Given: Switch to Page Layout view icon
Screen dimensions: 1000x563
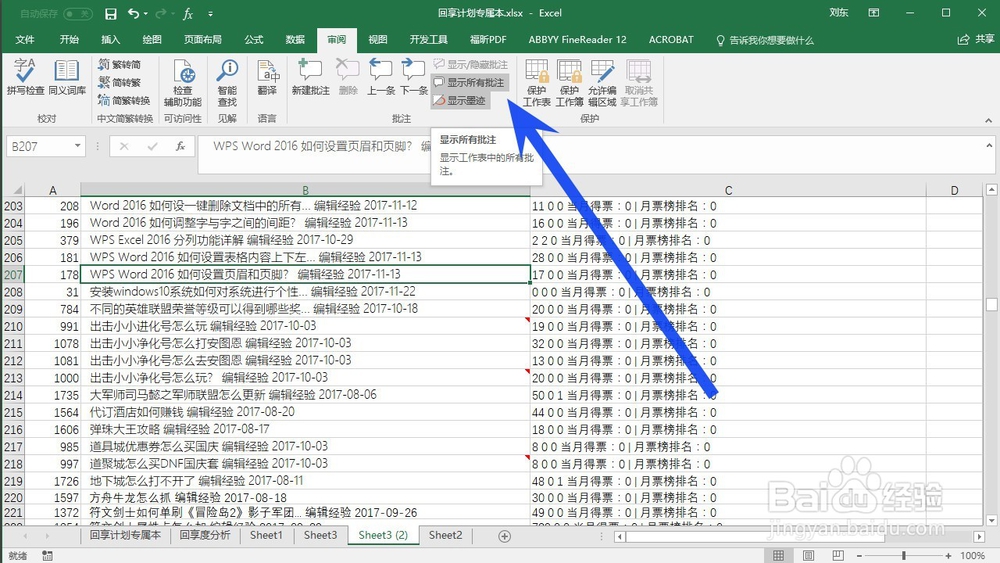Looking at the screenshot, I should [x=808, y=555].
